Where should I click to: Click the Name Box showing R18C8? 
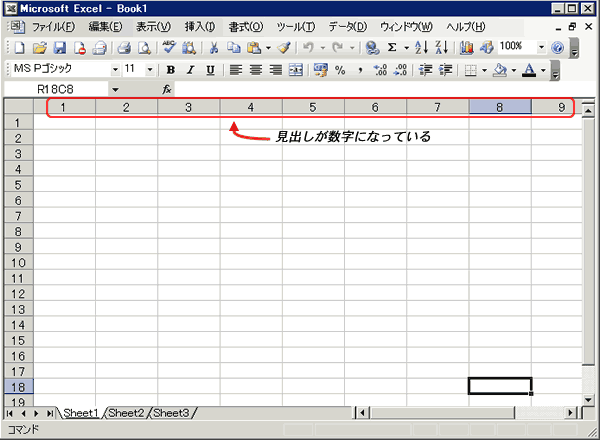(x=62, y=89)
